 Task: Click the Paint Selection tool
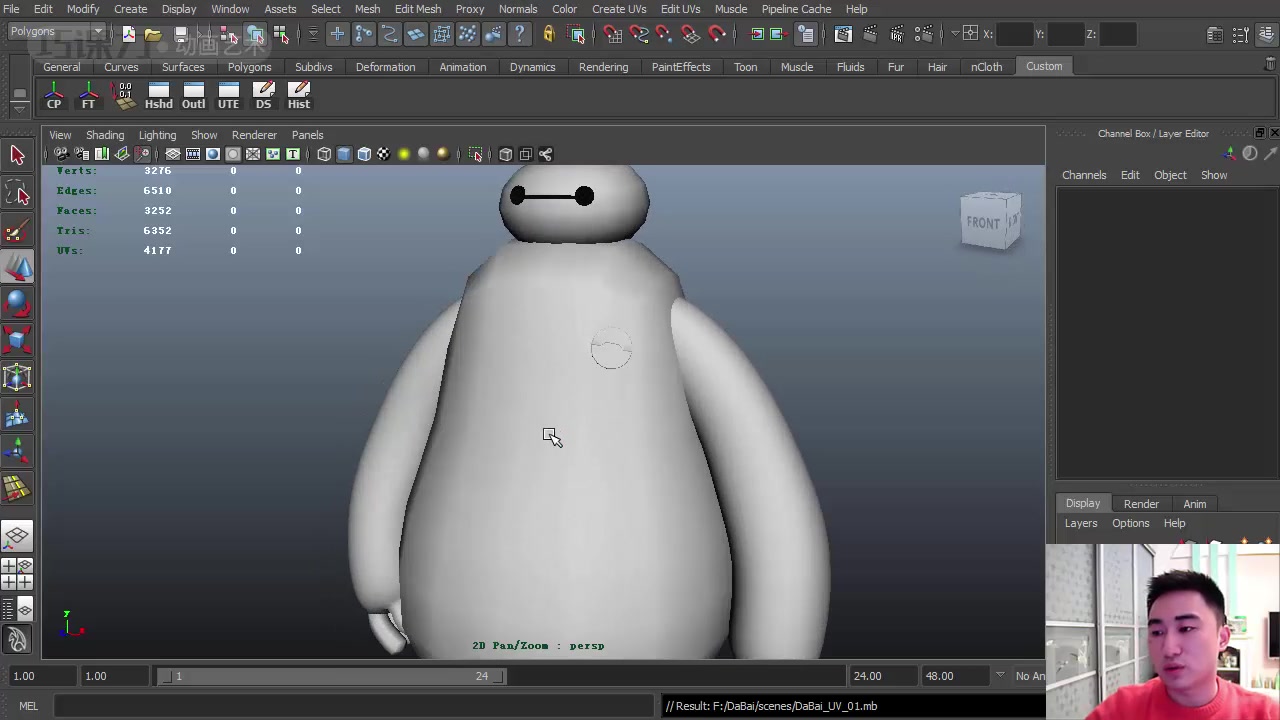coord(17,231)
